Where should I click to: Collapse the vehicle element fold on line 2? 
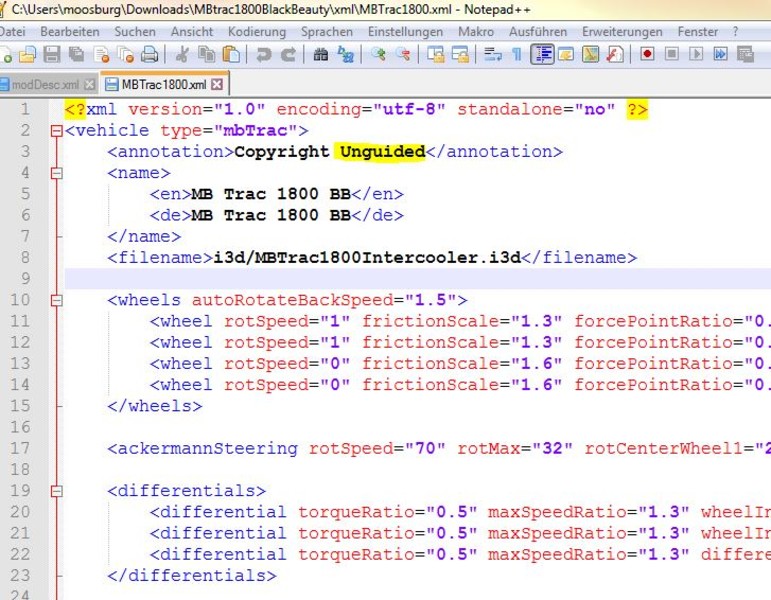pos(56,131)
